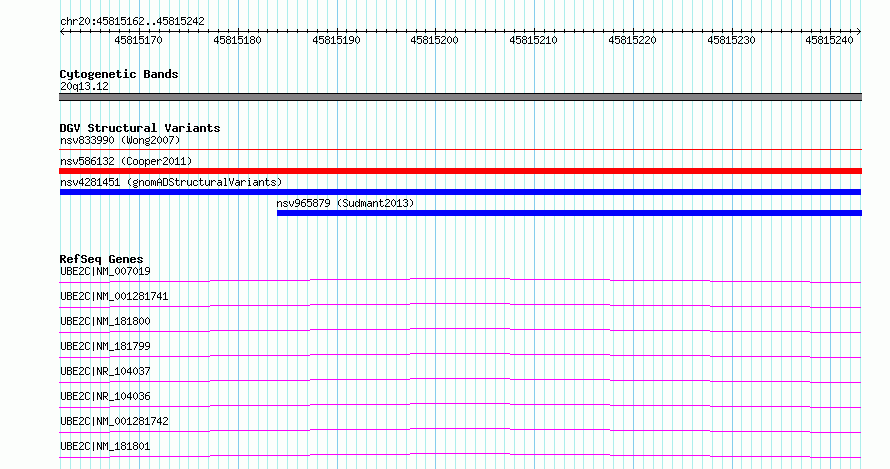Select the RefSeq Genes track title

point(101,259)
